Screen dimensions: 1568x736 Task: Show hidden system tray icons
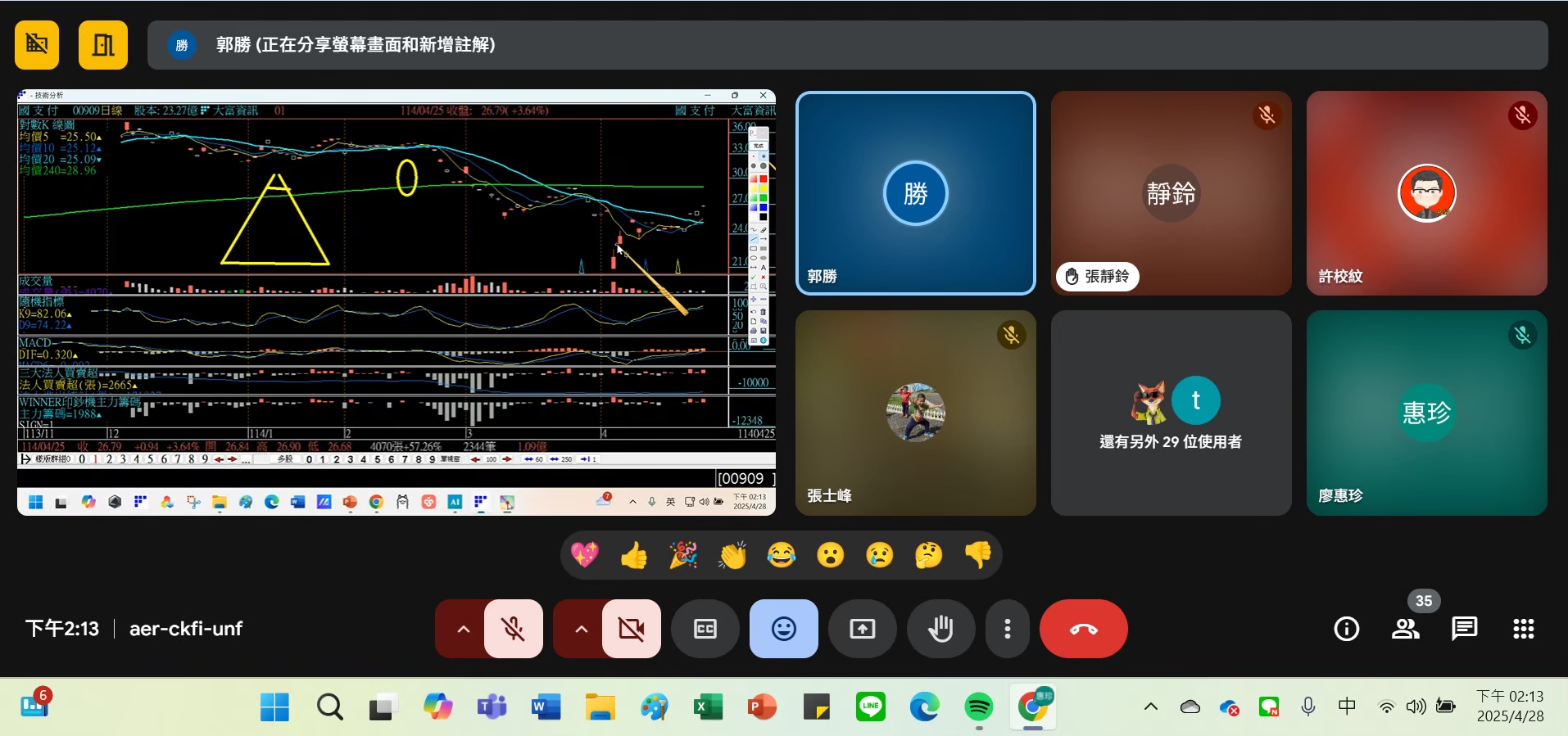pyautogui.click(x=1150, y=707)
